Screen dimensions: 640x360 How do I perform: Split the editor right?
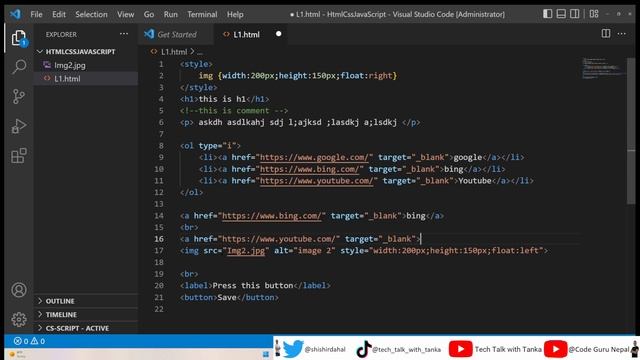pos(606,33)
